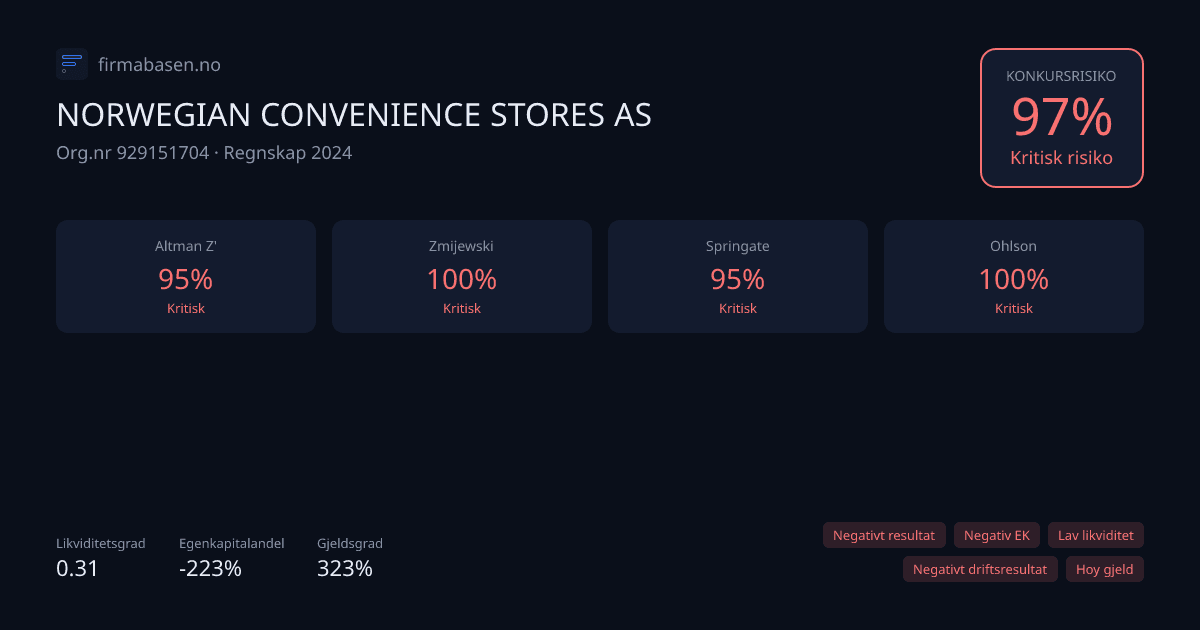Click the Kritisk label under Altman Z'
Image resolution: width=1200 pixels, height=630 pixels.
pos(185,308)
